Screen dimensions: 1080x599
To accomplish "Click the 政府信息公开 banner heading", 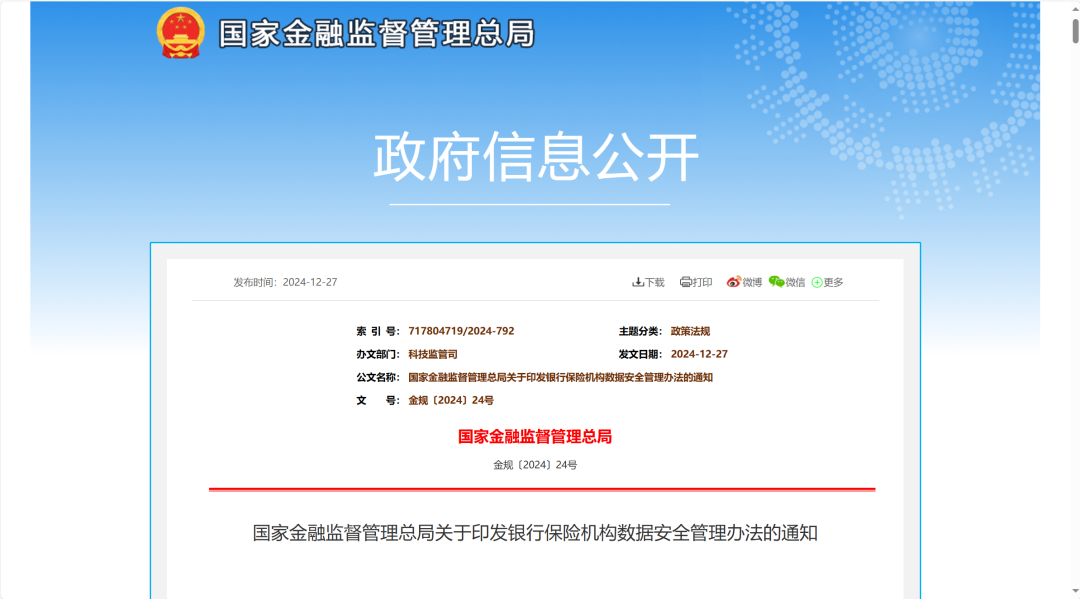I will coord(536,157).
